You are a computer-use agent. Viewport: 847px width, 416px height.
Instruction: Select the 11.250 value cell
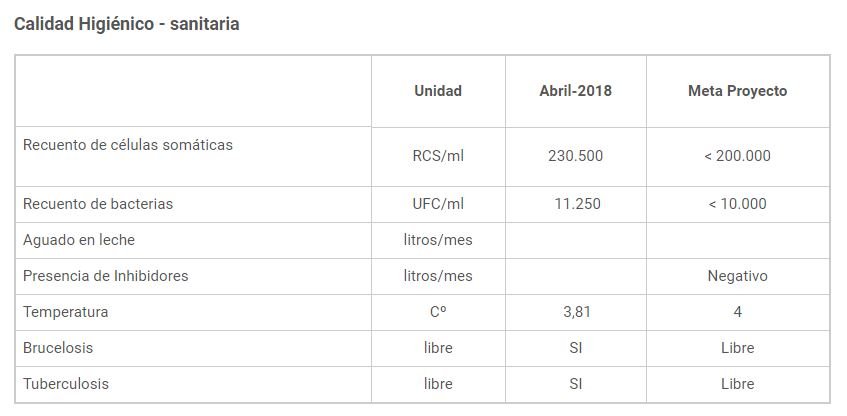(x=576, y=204)
